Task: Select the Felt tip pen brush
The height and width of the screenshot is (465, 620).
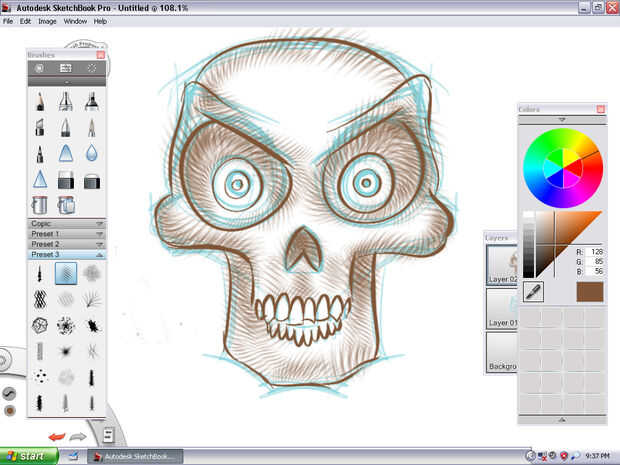Action: pyautogui.click(x=40, y=153)
